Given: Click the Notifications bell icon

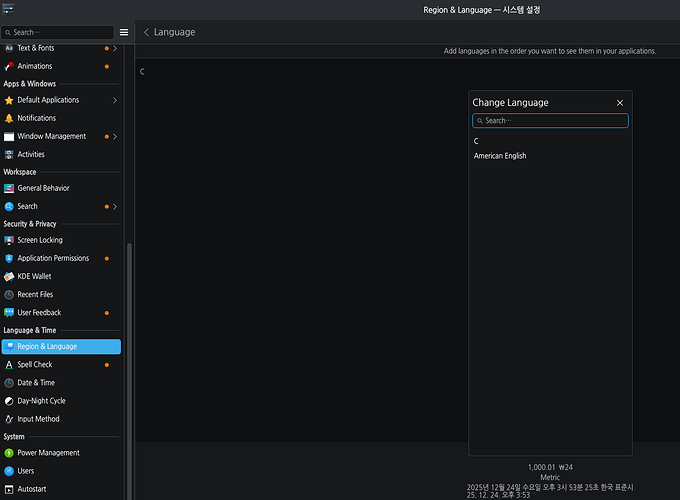Looking at the screenshot, I should 9,118.
